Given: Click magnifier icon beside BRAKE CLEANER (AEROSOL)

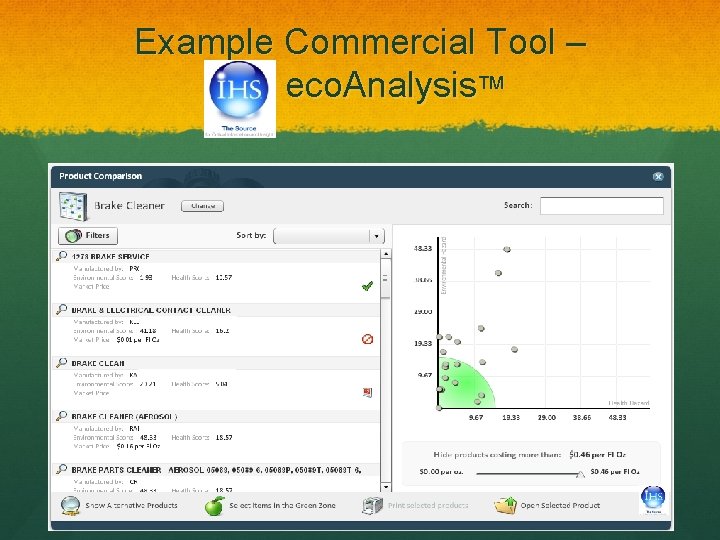Looking at the screenshot, I should click(x=62, y=416).
